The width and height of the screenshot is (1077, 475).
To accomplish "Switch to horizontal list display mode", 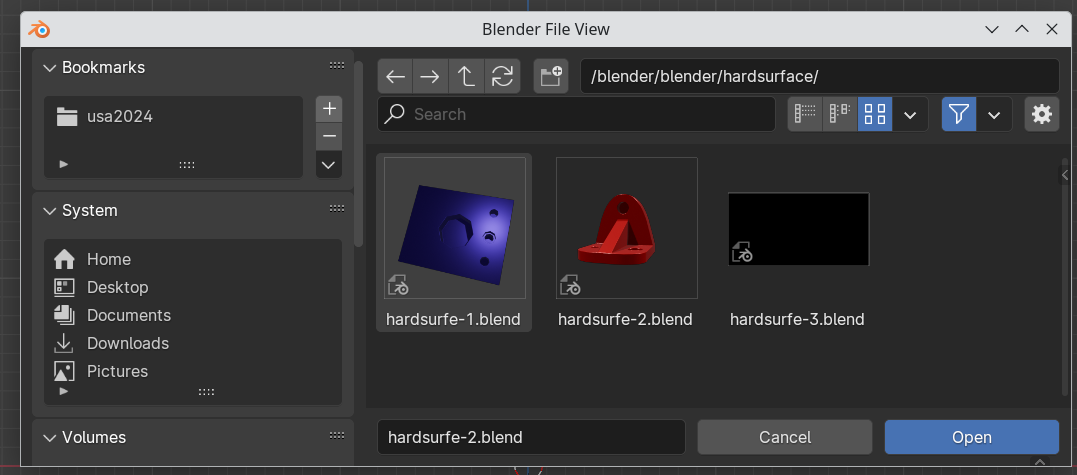I will click(840, 114).
